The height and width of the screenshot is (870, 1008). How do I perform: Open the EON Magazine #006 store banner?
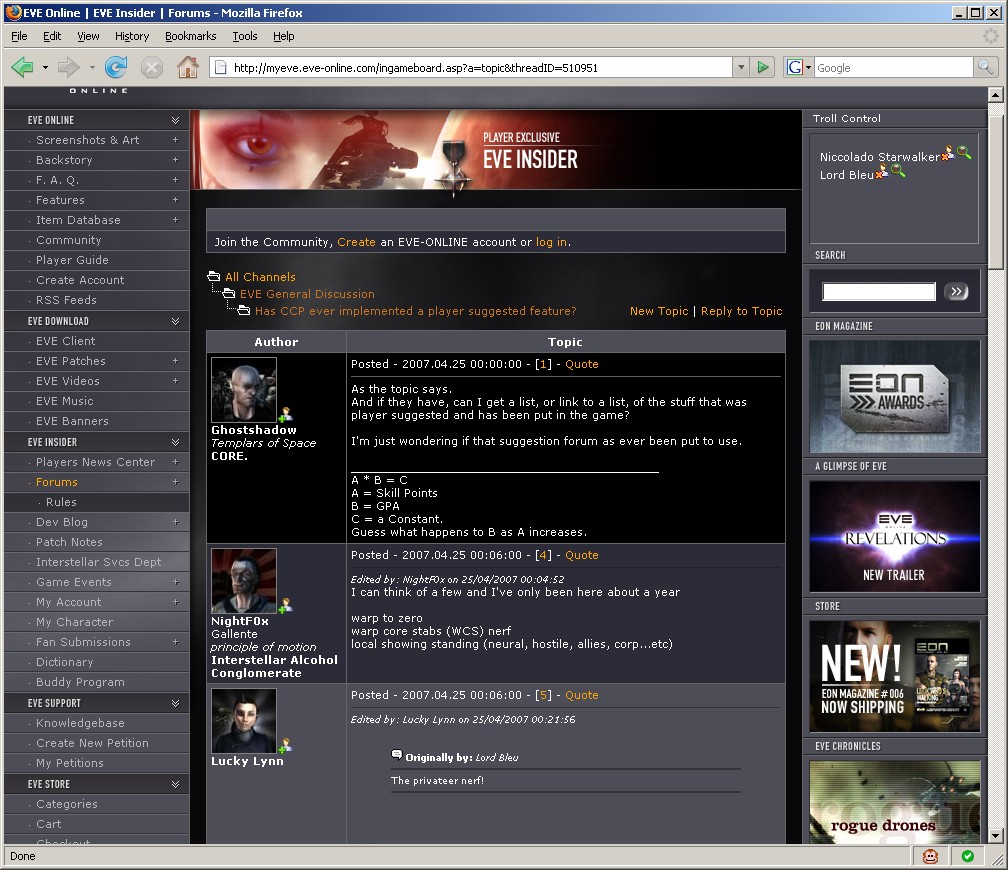click(895, 676)
